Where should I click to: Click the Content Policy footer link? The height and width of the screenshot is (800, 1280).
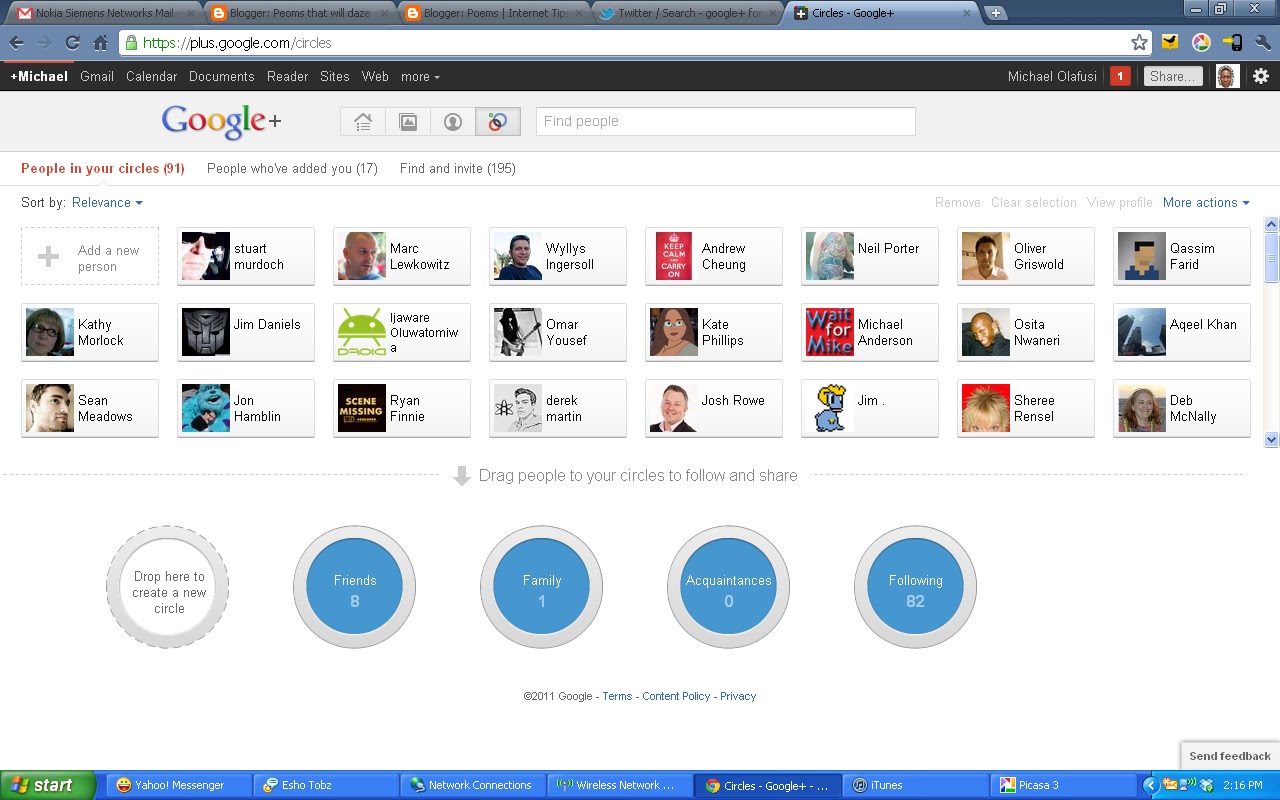click(x=676, y=696)
